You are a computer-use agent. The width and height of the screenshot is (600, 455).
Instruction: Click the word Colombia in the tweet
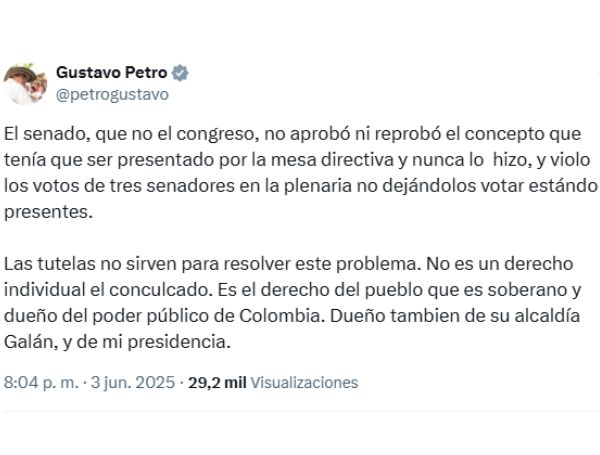[x=280, y=316]
